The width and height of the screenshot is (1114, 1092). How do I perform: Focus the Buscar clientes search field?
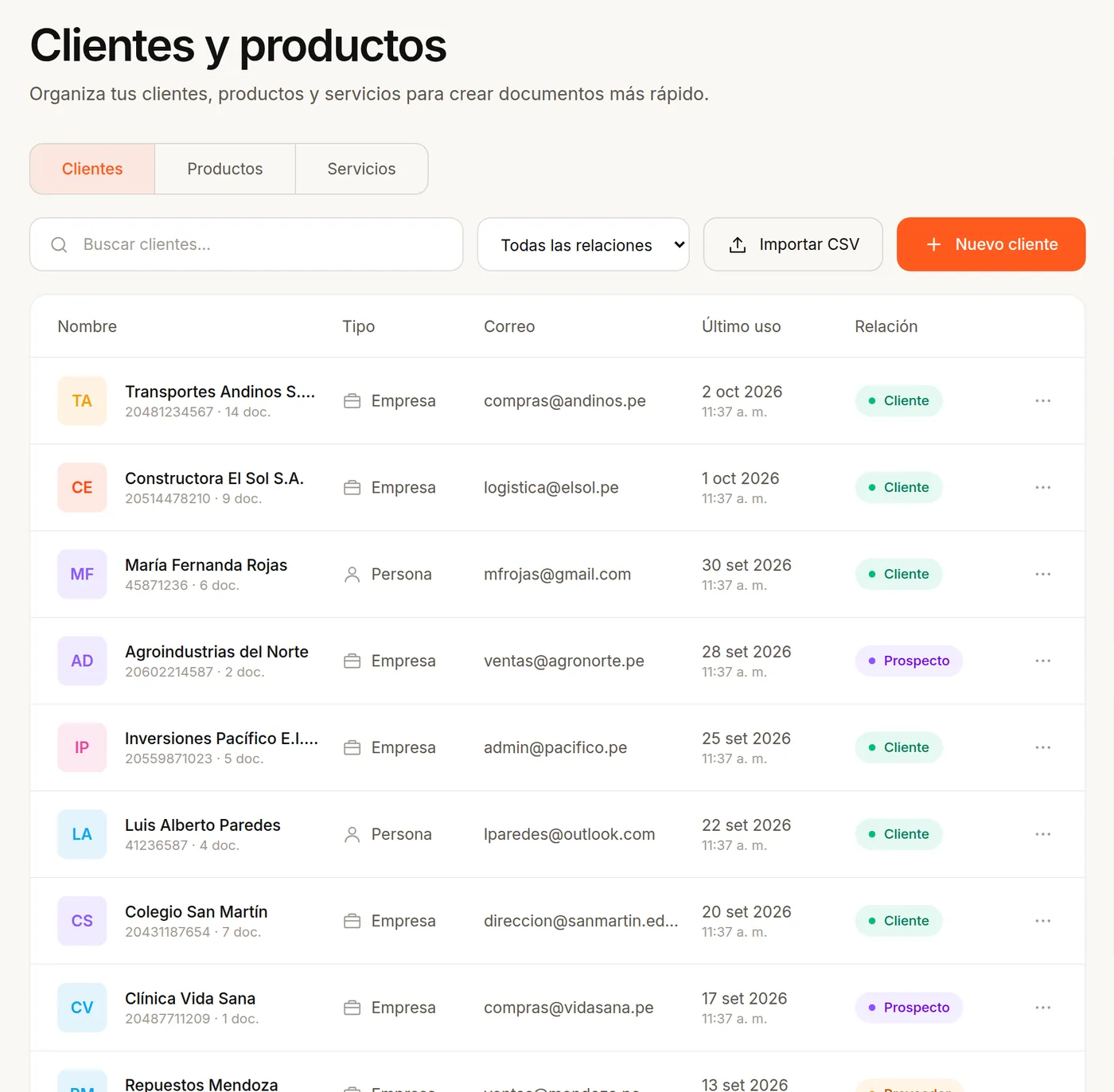247,244
